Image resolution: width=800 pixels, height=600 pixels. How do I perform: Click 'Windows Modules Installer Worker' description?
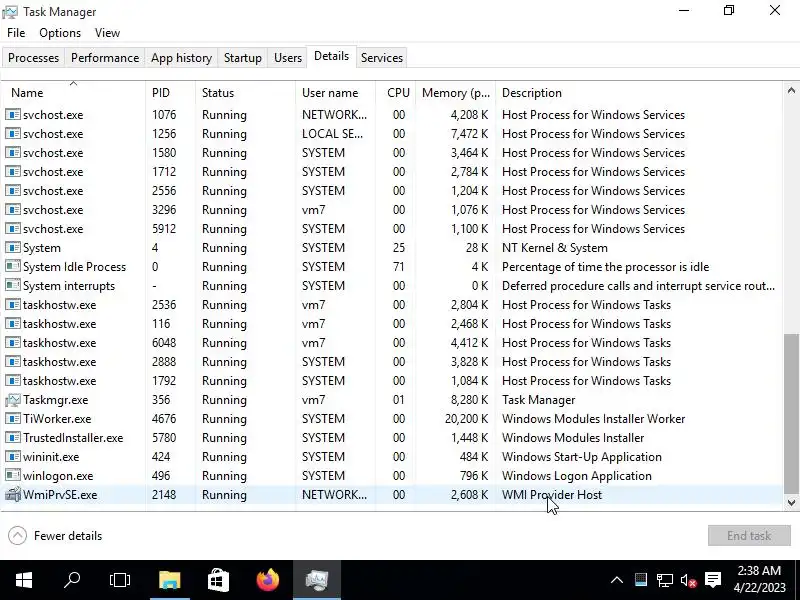click(x=593, y=419)
